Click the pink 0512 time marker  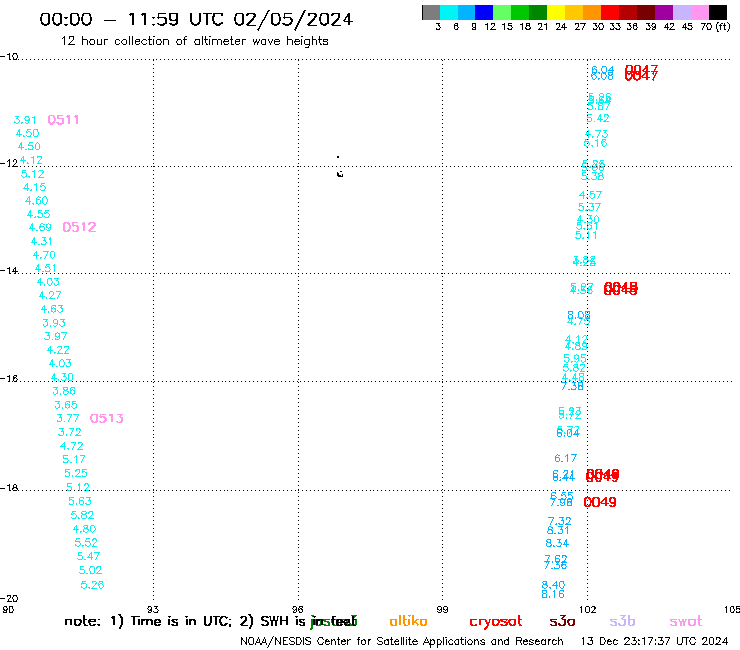[x=79, y=227]
